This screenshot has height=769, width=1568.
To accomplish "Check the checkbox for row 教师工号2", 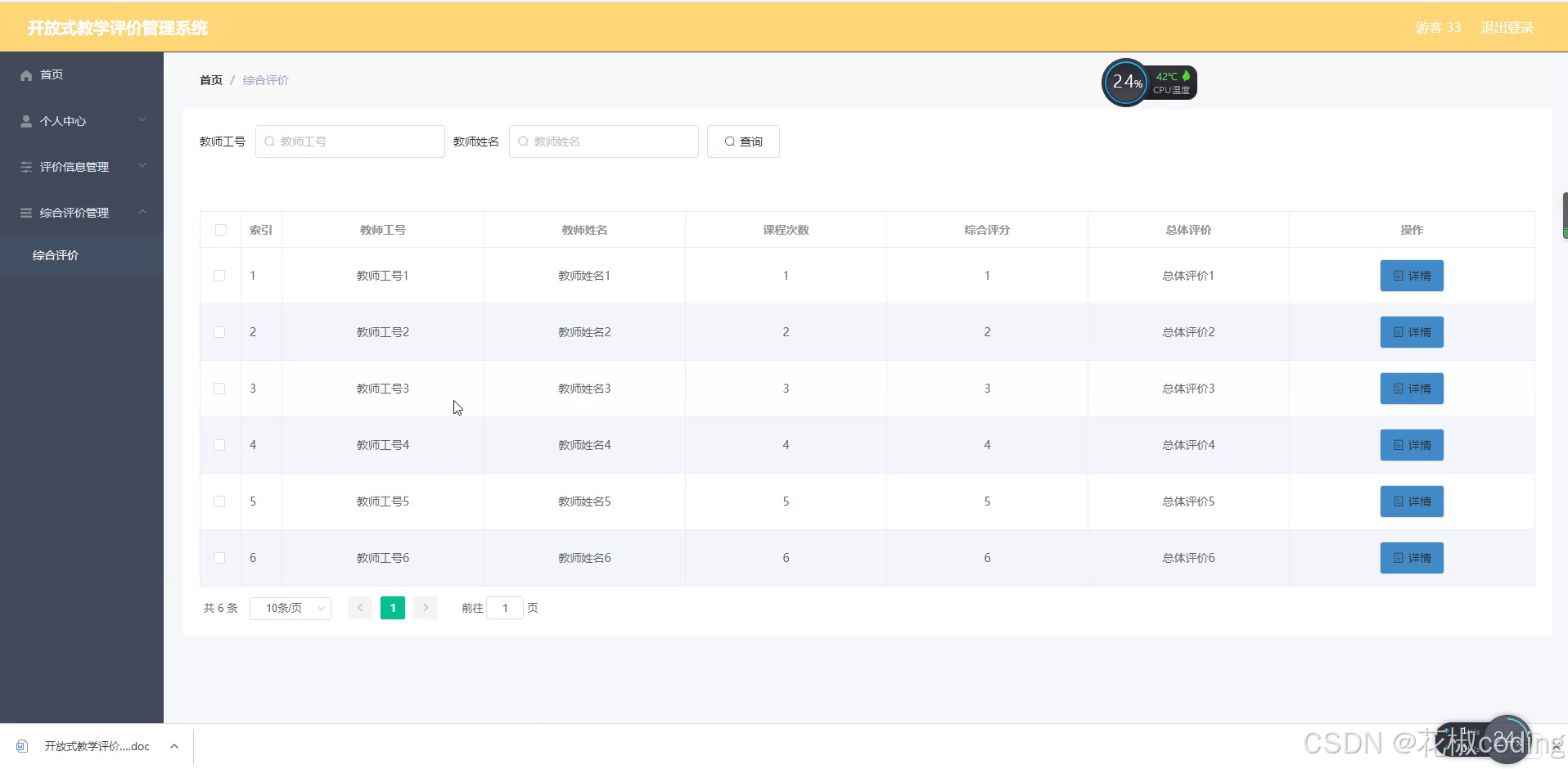I will pos(219,332).
